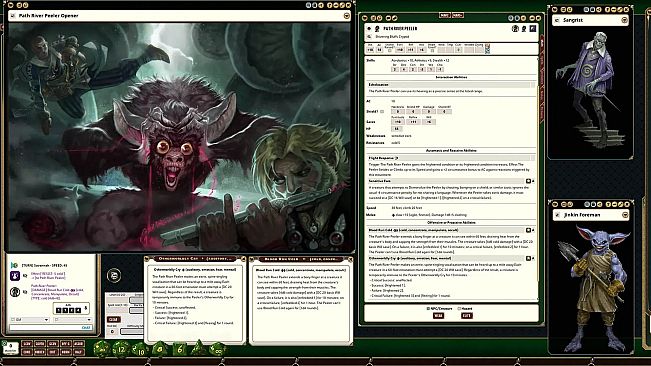Click the Fortitude save value
This screenshot has width=651, height=366.
(x=398, y=122)
